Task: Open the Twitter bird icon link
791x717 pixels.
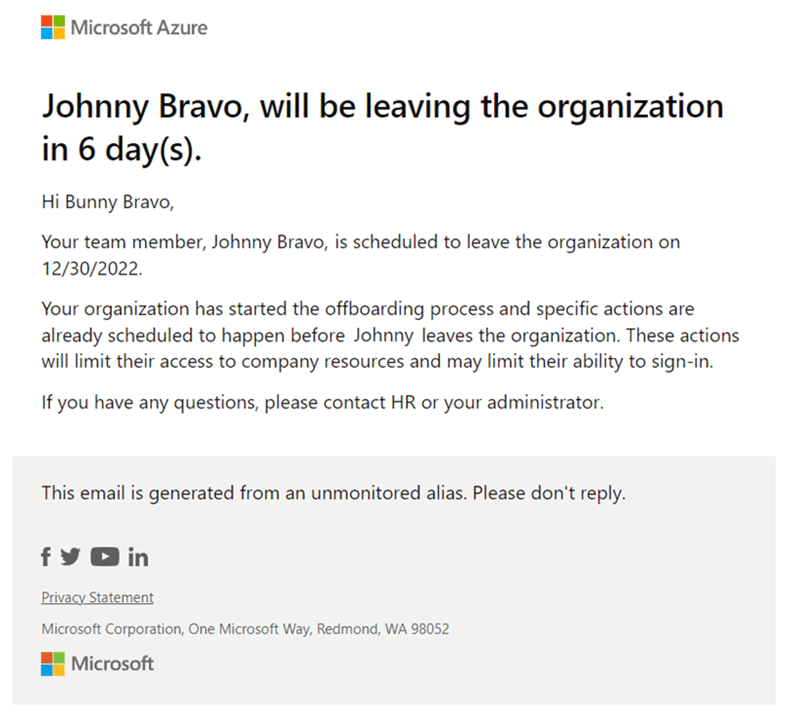Action: point(69,558)
